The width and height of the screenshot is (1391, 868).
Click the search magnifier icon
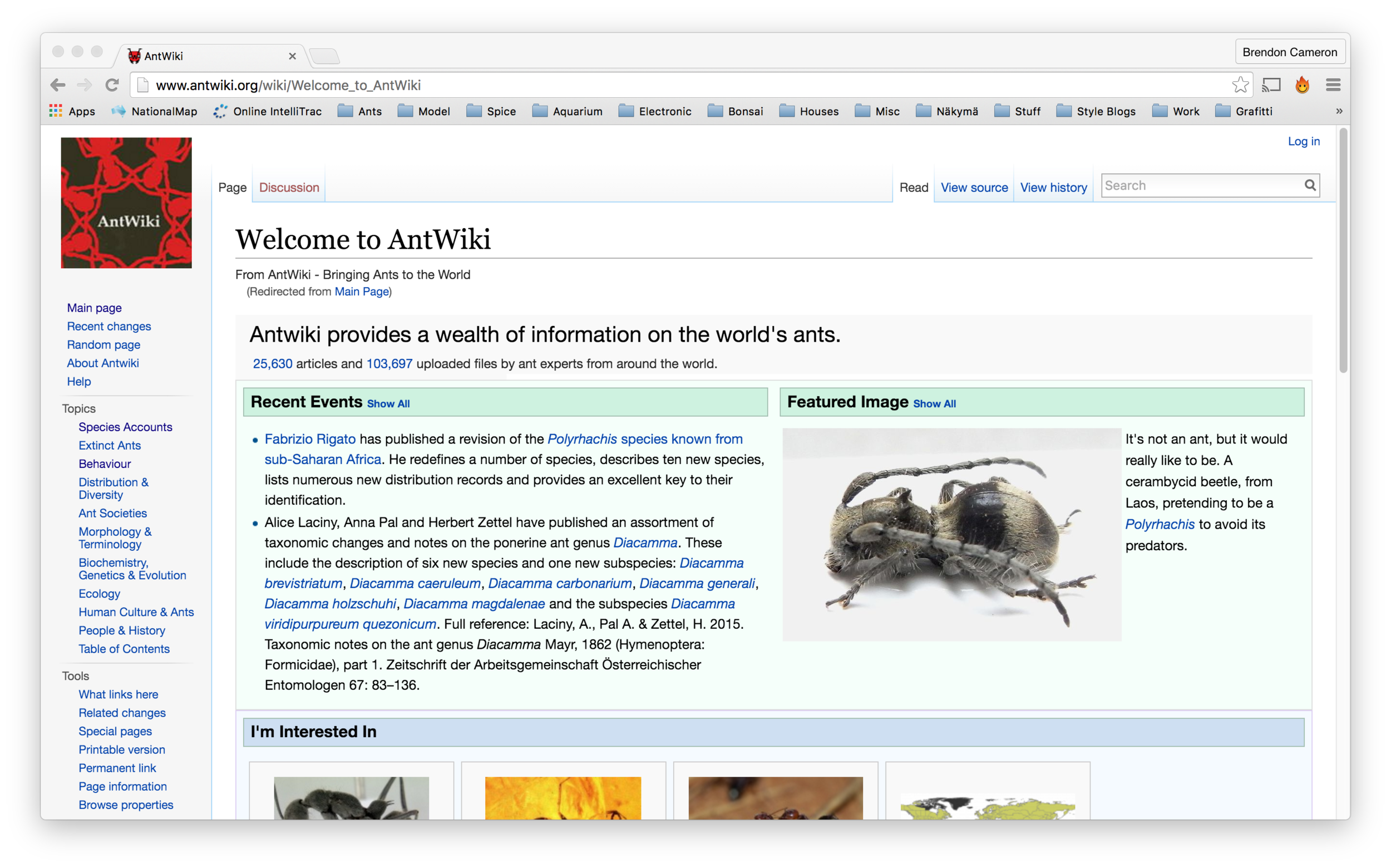pos(1311,185)
